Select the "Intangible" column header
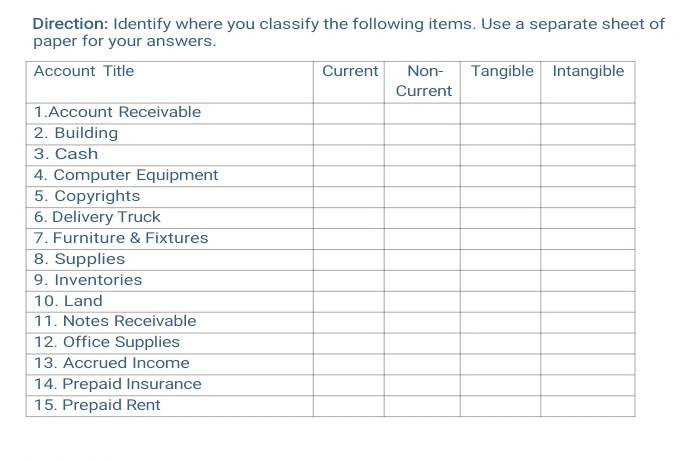 pyautogui.click(x=588, y=71)
